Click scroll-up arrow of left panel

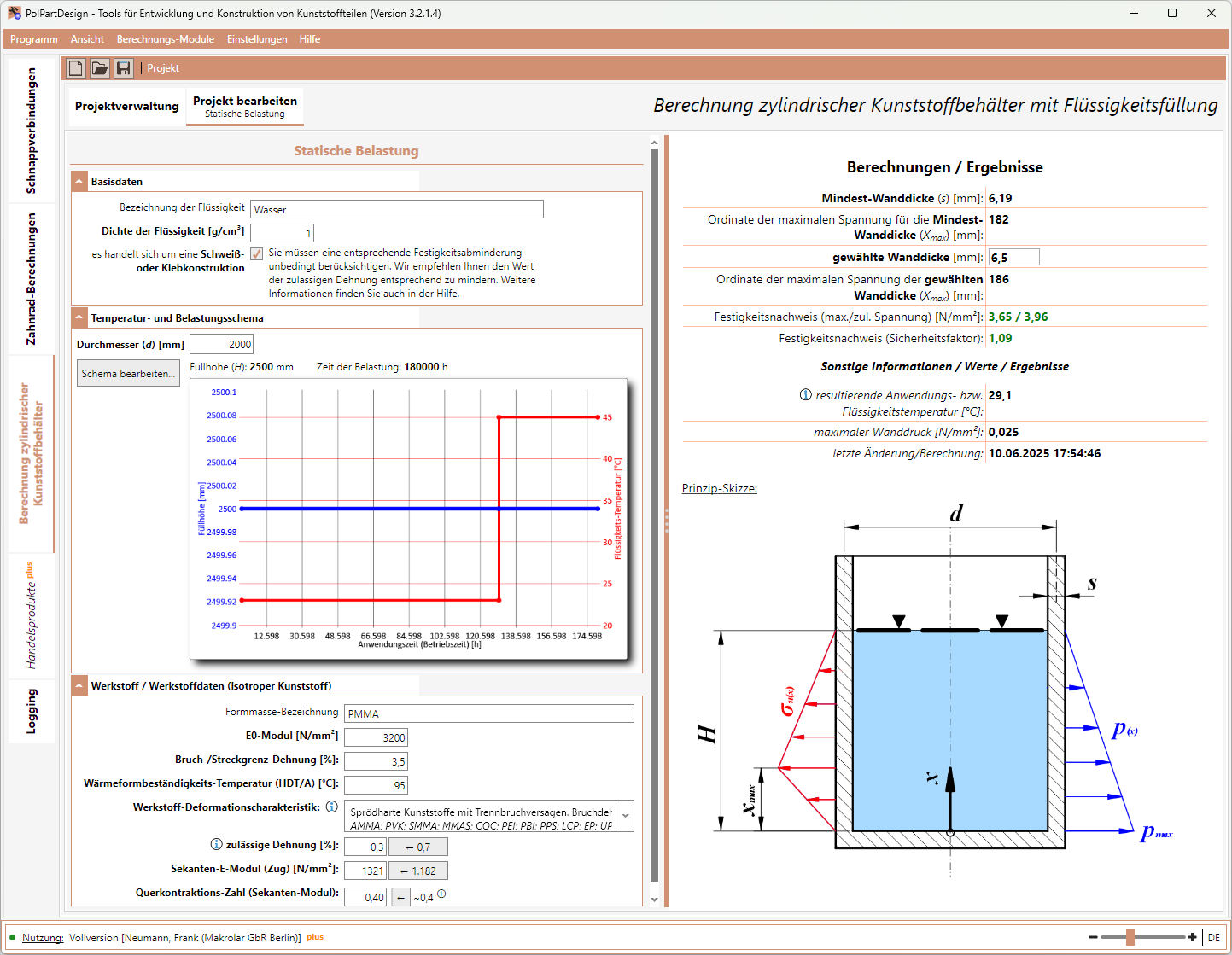coord(655,143)
